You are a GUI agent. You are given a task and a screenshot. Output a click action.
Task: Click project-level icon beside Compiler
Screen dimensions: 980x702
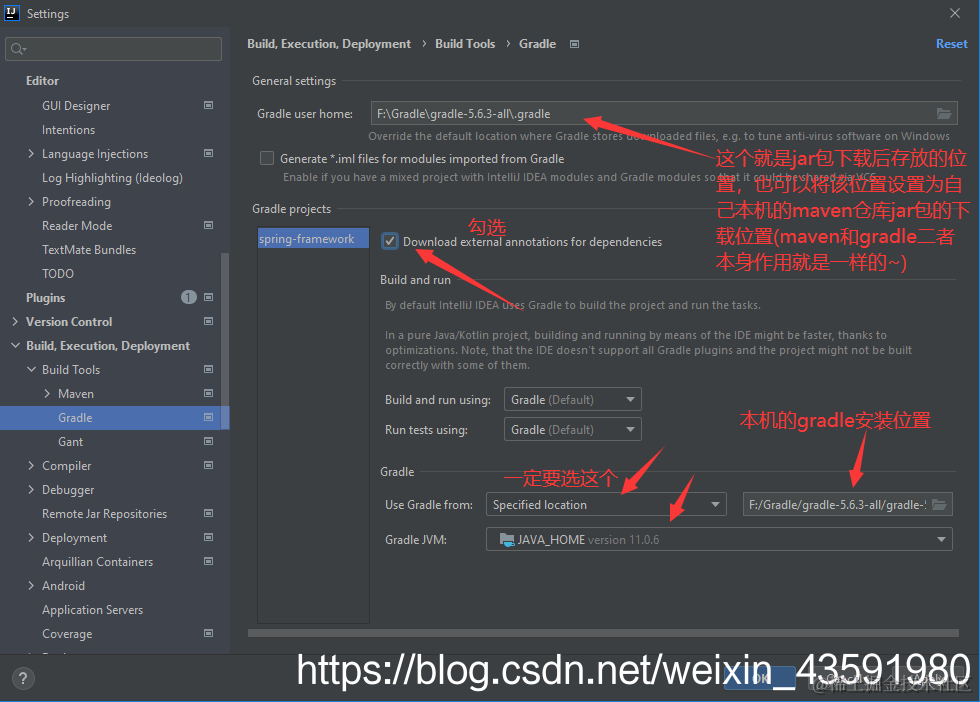pos(209,465)
